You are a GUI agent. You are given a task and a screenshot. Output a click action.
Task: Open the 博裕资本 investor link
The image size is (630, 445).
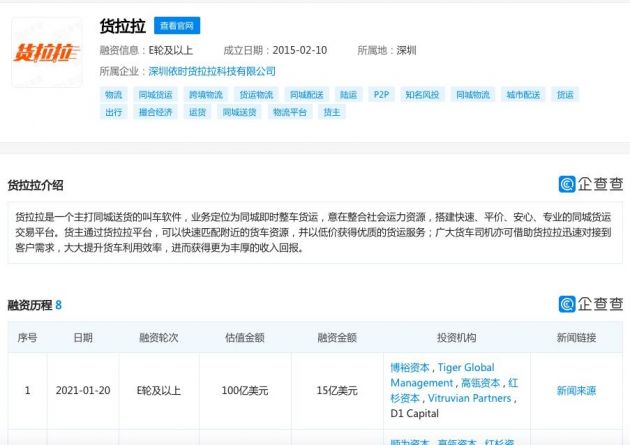point(410,368)
